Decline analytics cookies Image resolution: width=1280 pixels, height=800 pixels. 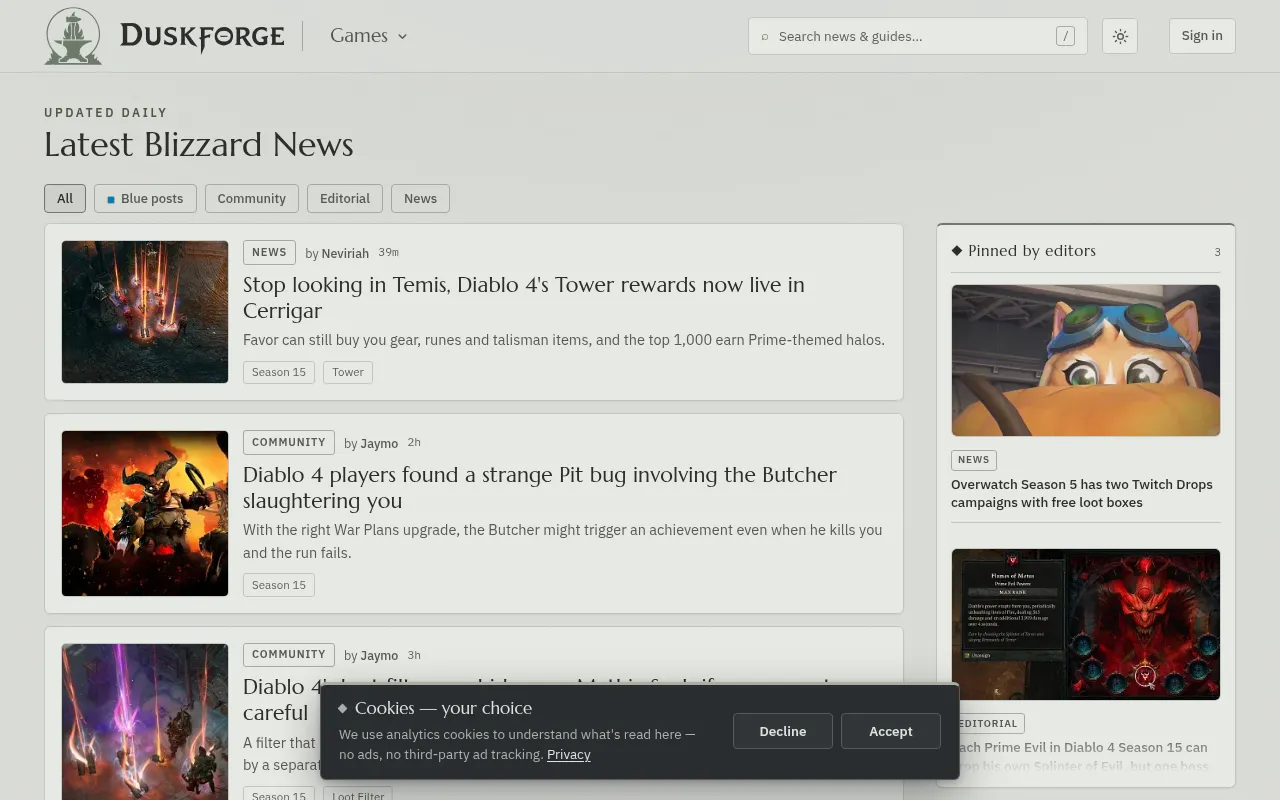[x=783, y=731]
